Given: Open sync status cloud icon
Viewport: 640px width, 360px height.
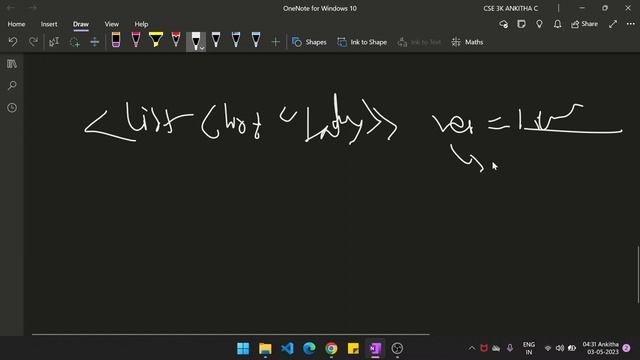Looking at the screenshot, I should tap(504, 24).
